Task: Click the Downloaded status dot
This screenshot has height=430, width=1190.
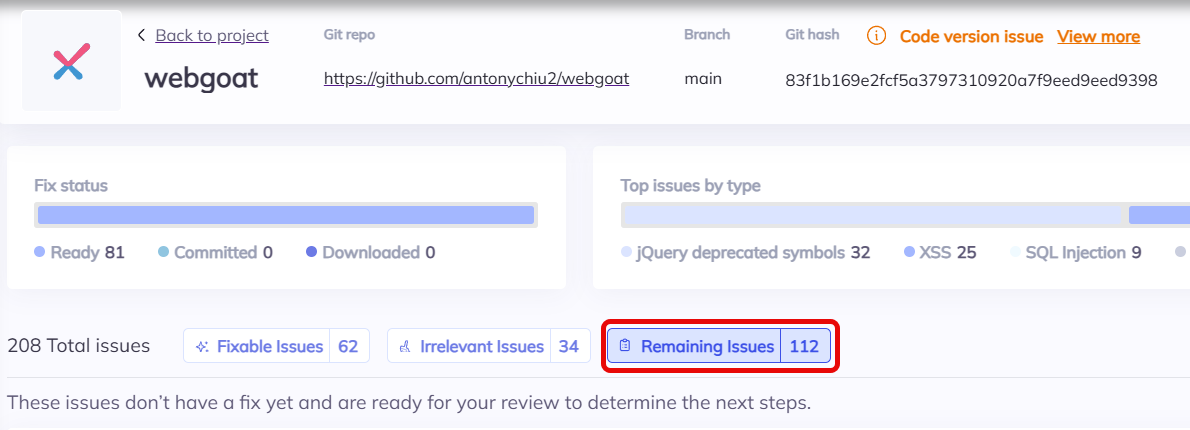Action: coord(312,252)
